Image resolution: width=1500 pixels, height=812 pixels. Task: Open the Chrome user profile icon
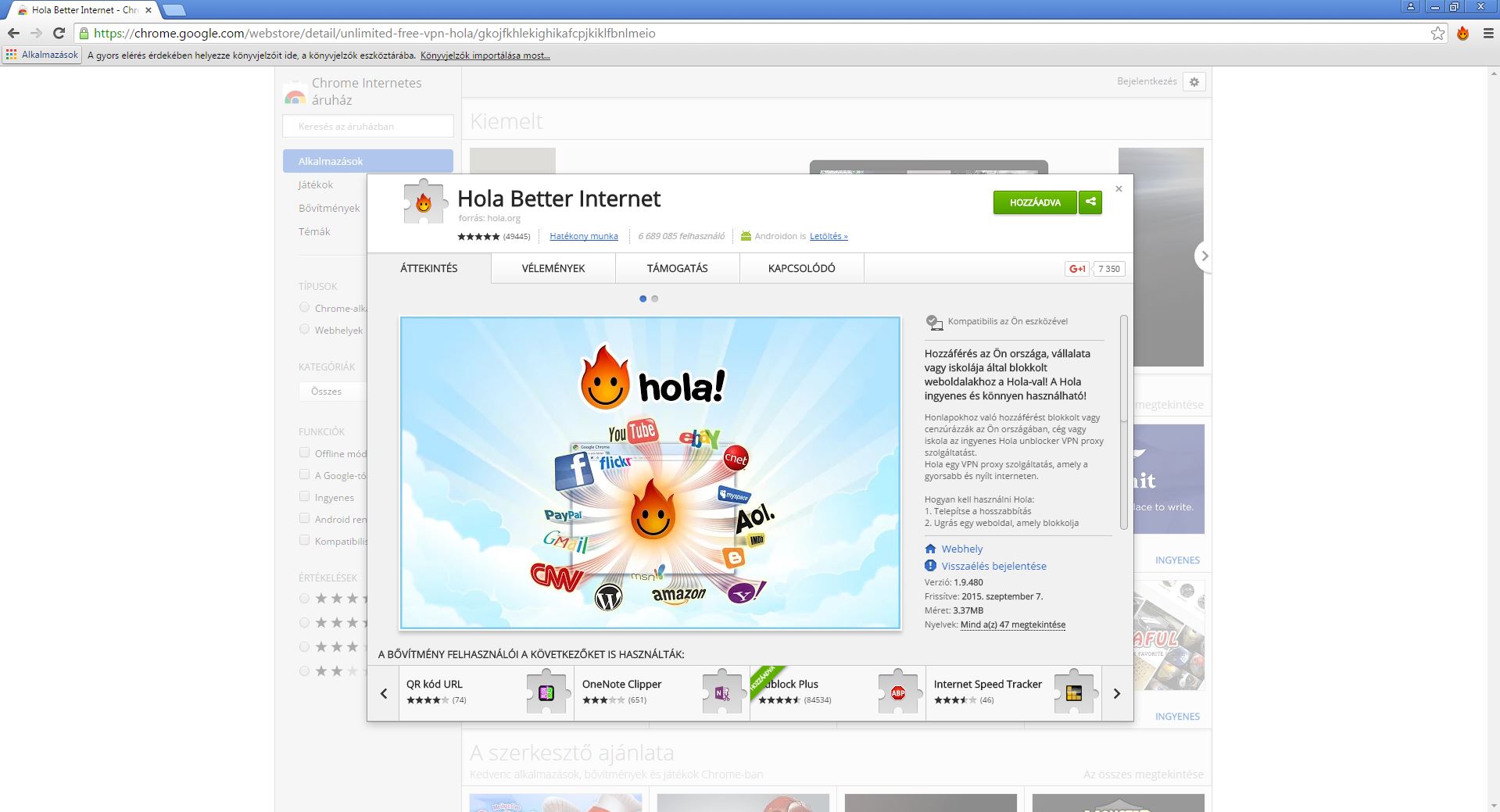pyautogui.click(x=1411, y=6)
